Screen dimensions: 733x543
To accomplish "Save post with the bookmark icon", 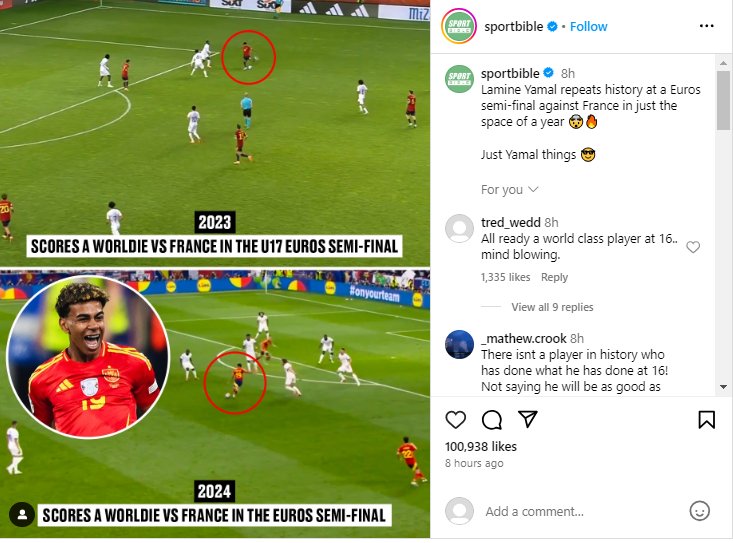I will coord(706,420).
